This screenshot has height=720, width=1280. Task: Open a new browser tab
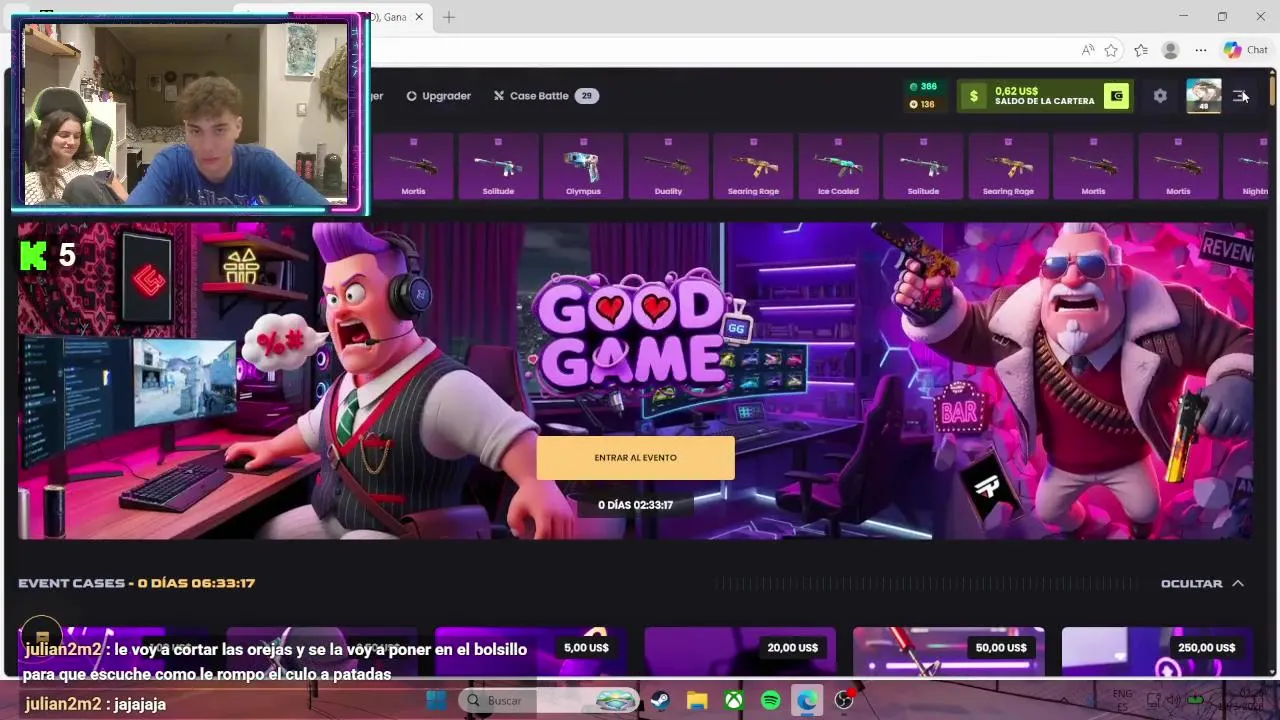[x=449, y=17]
